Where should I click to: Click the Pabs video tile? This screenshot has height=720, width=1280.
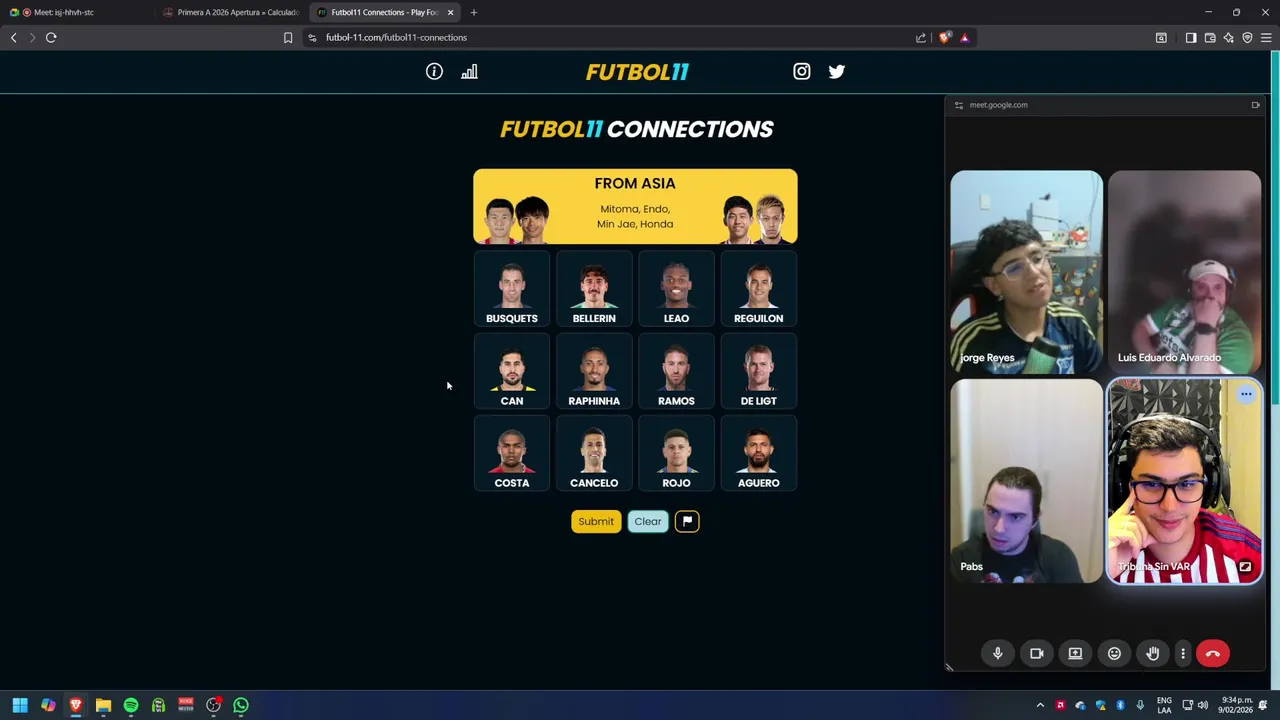tap(1026, 481)
